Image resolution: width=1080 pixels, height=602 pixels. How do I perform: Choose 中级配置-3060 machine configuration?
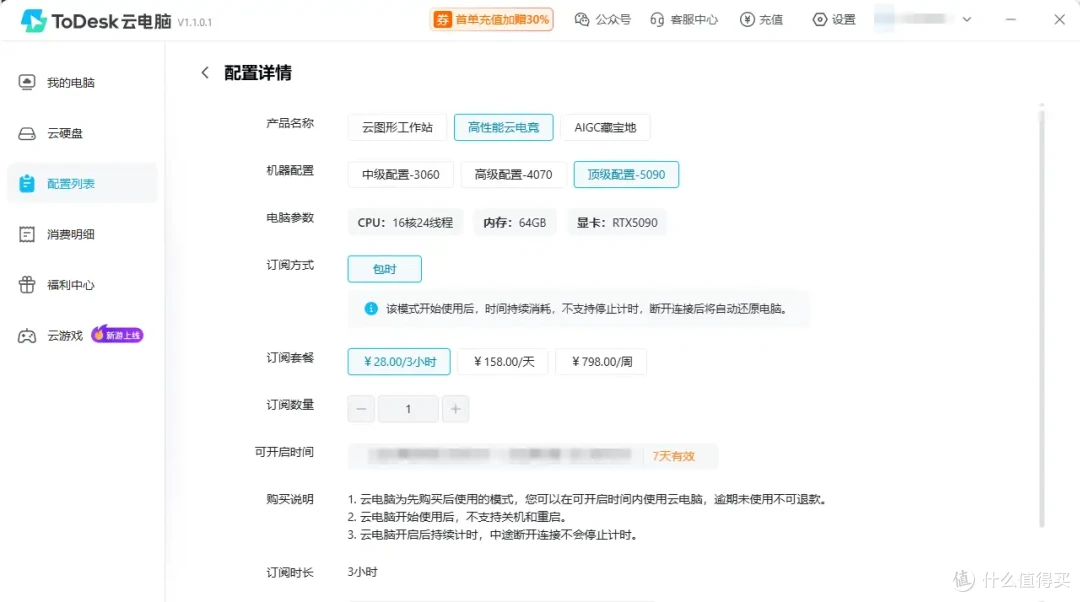pyautogui.click(x=400, y=174)
